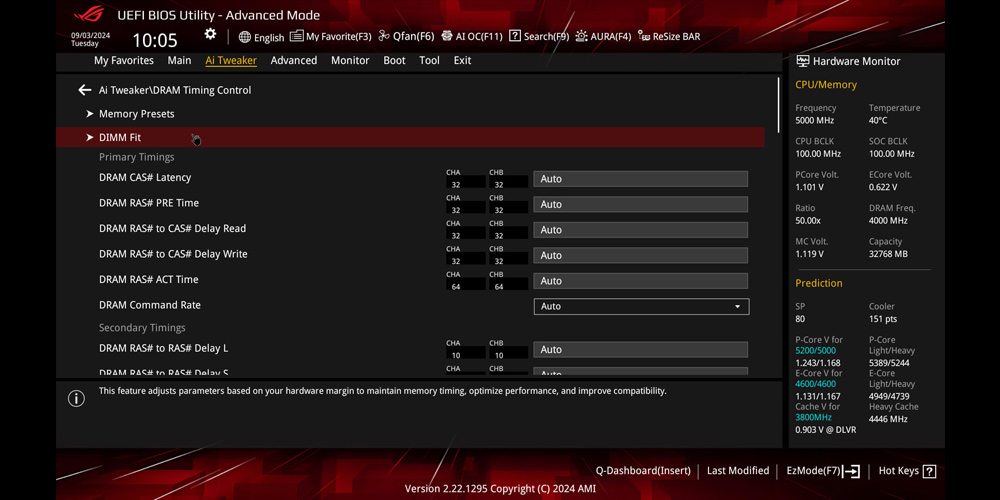This screenshot has height=500, width=1000.
Task: Click the 5200/5000 P-Core prediction link
Action: pyautogui.click(x=816, y=351)
